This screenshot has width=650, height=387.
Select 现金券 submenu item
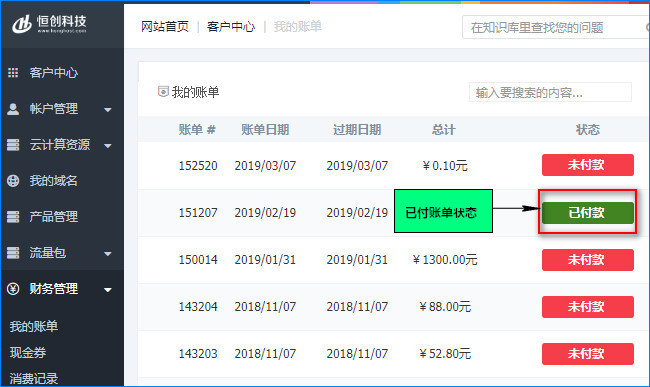click(x=28, y=353)
